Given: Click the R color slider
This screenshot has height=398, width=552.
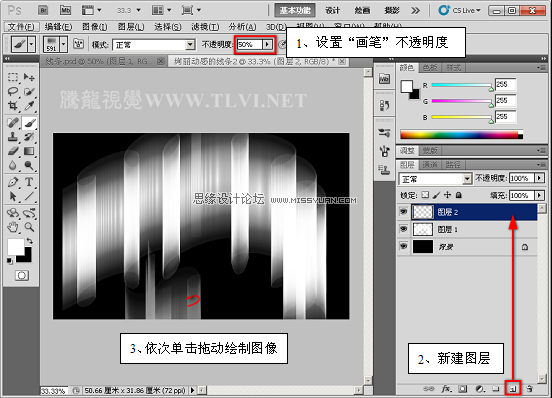Looking at the screenshot, I should coord(462,85).
